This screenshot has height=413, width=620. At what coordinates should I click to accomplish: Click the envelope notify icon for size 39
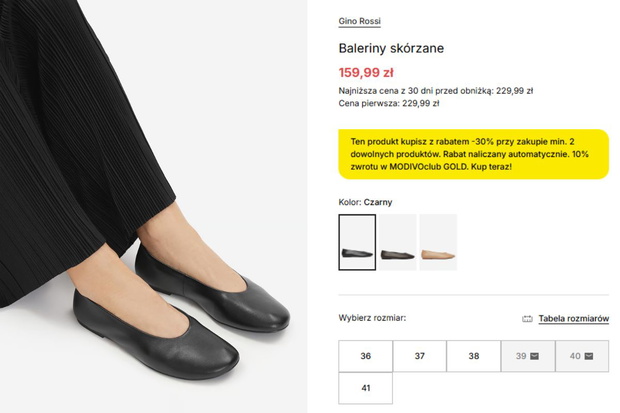point(534,356)
